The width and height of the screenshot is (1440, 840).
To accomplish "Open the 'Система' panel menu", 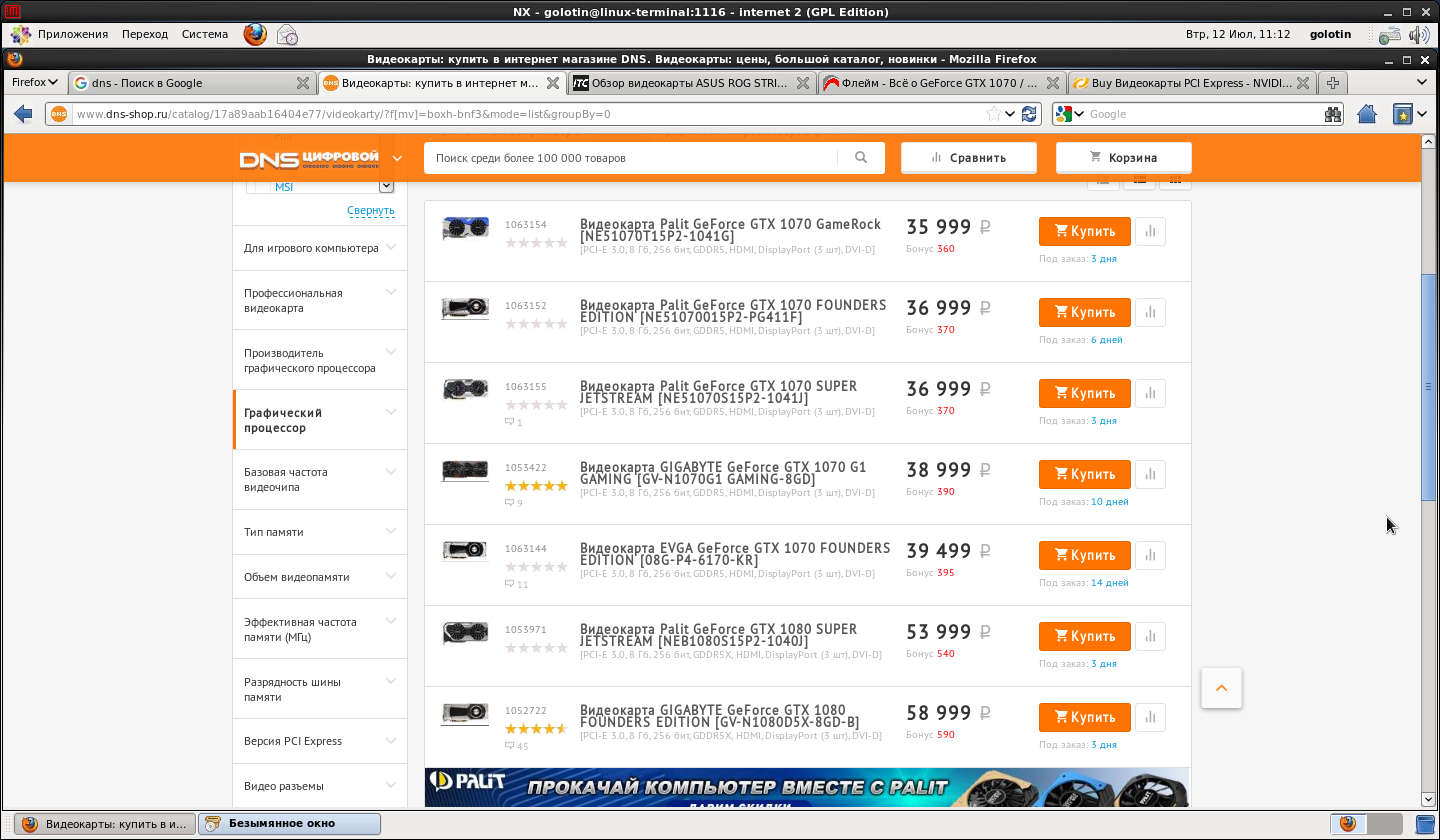I will pos(205,34).
